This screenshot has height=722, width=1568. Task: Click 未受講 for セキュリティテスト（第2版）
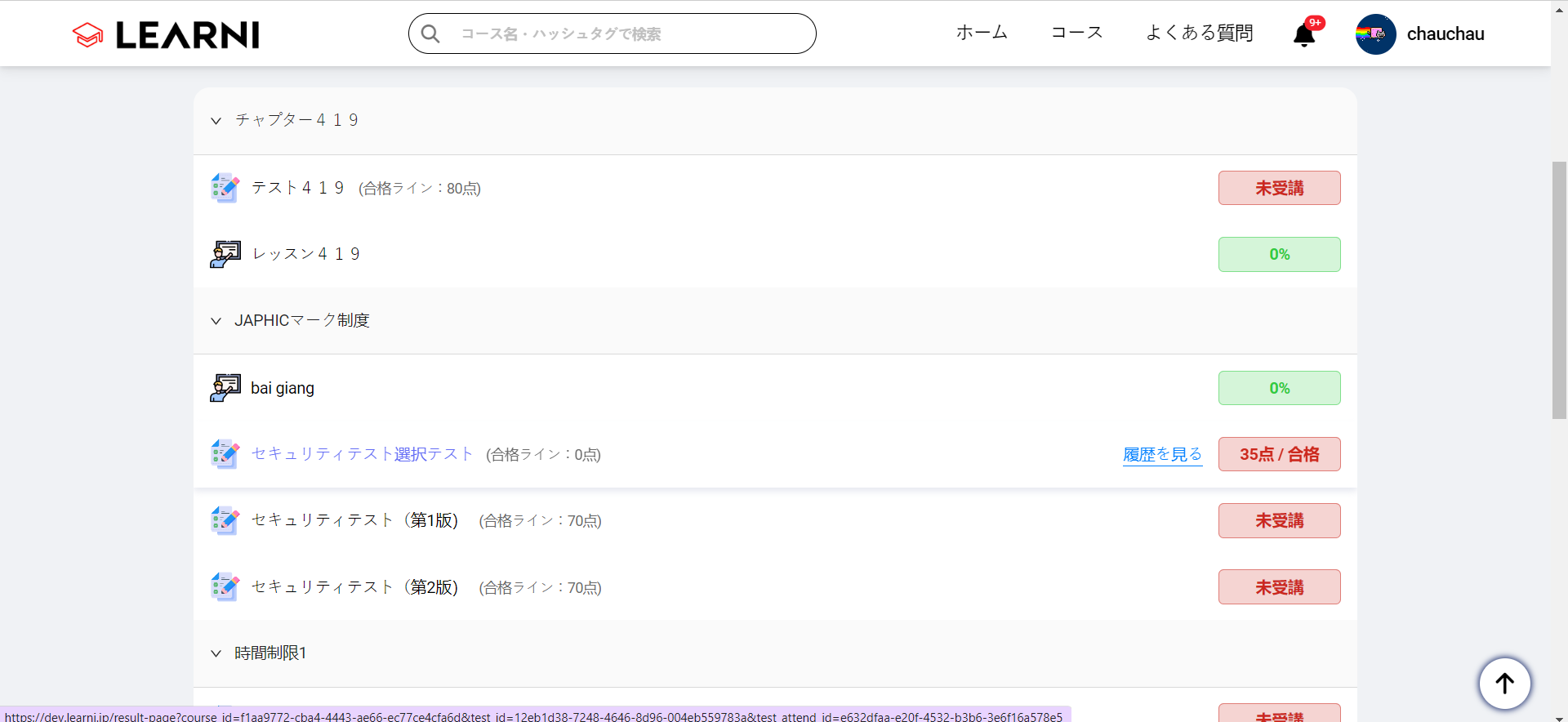point(1280,587)
